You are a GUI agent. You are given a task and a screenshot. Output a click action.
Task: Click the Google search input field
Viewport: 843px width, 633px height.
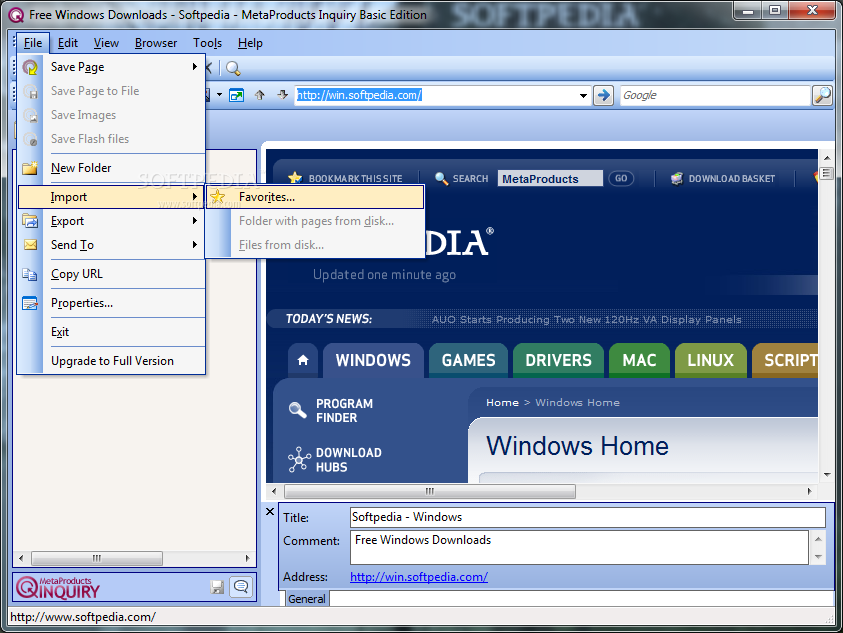[715, 95]
